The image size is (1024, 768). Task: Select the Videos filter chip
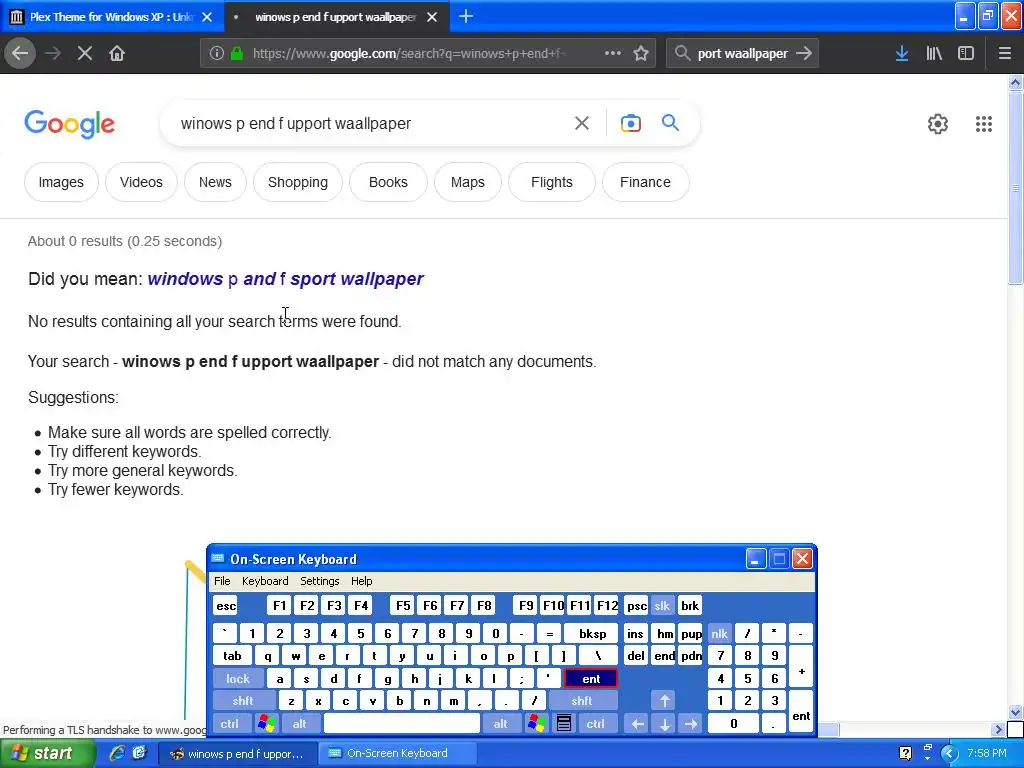pyautogui.click(x=141, y=182)
